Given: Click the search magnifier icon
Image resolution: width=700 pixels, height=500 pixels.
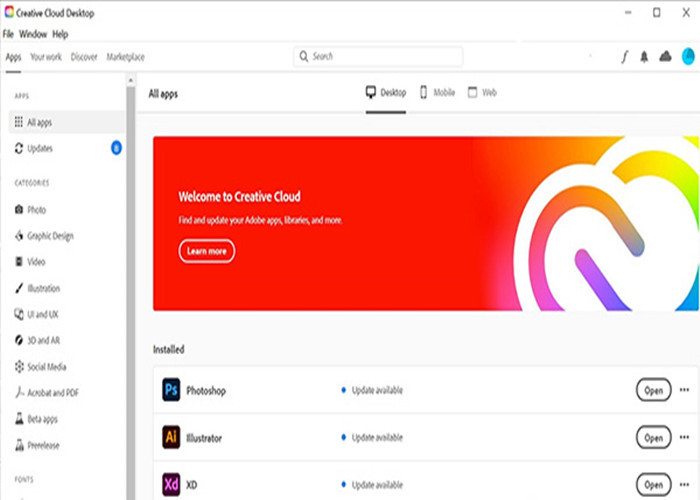Looking at the screenshot, I should pos(304,57).
